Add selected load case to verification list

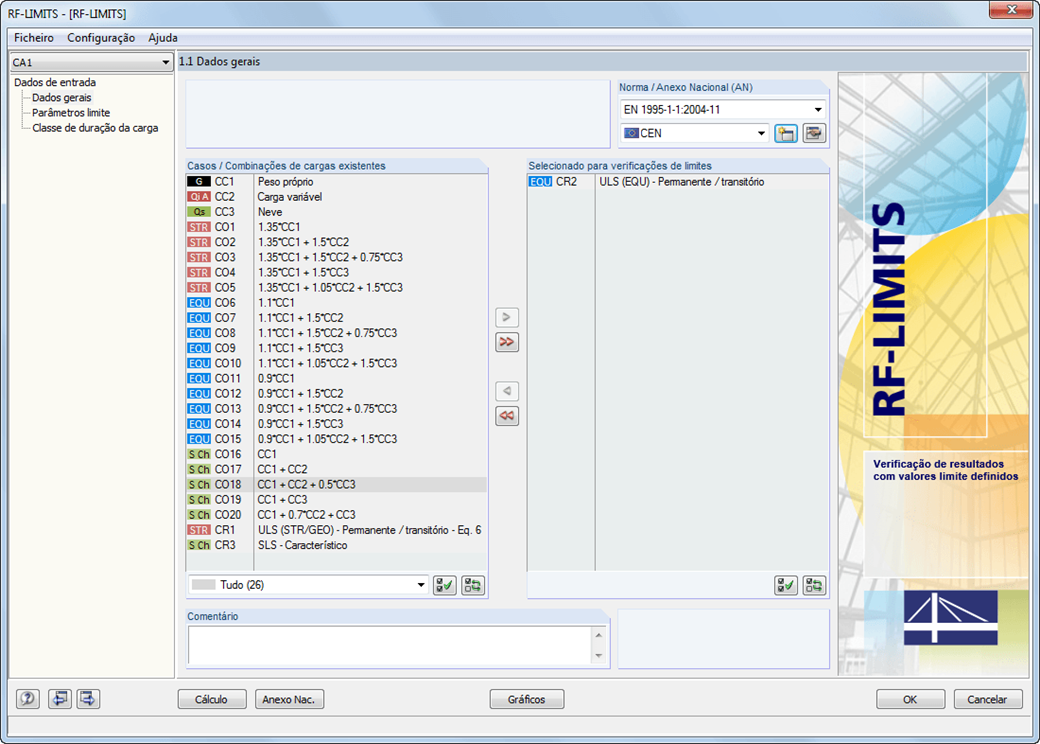pyautogui.click(x=507, y=317)
